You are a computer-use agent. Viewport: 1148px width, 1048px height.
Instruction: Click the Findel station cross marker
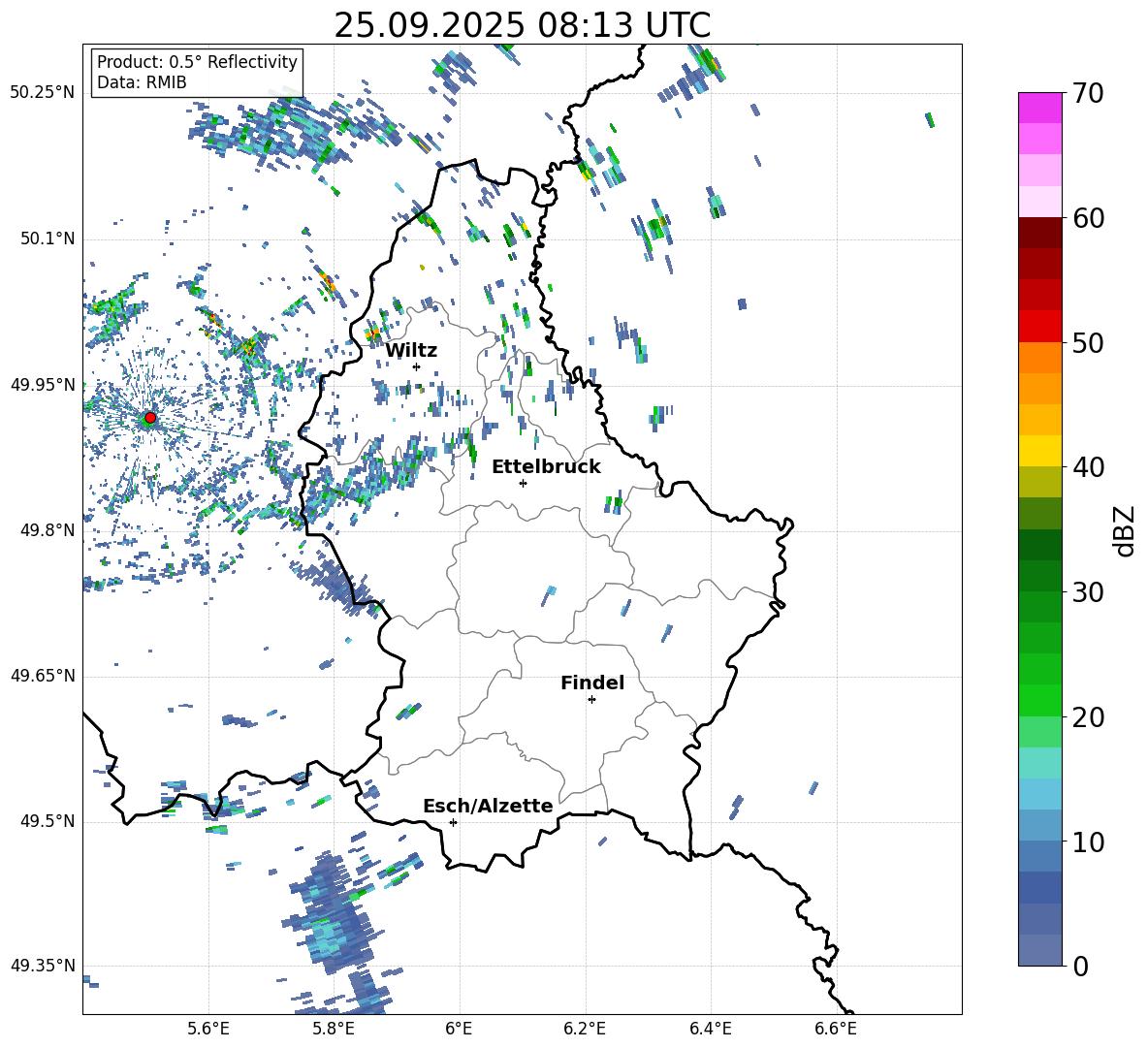591,699
